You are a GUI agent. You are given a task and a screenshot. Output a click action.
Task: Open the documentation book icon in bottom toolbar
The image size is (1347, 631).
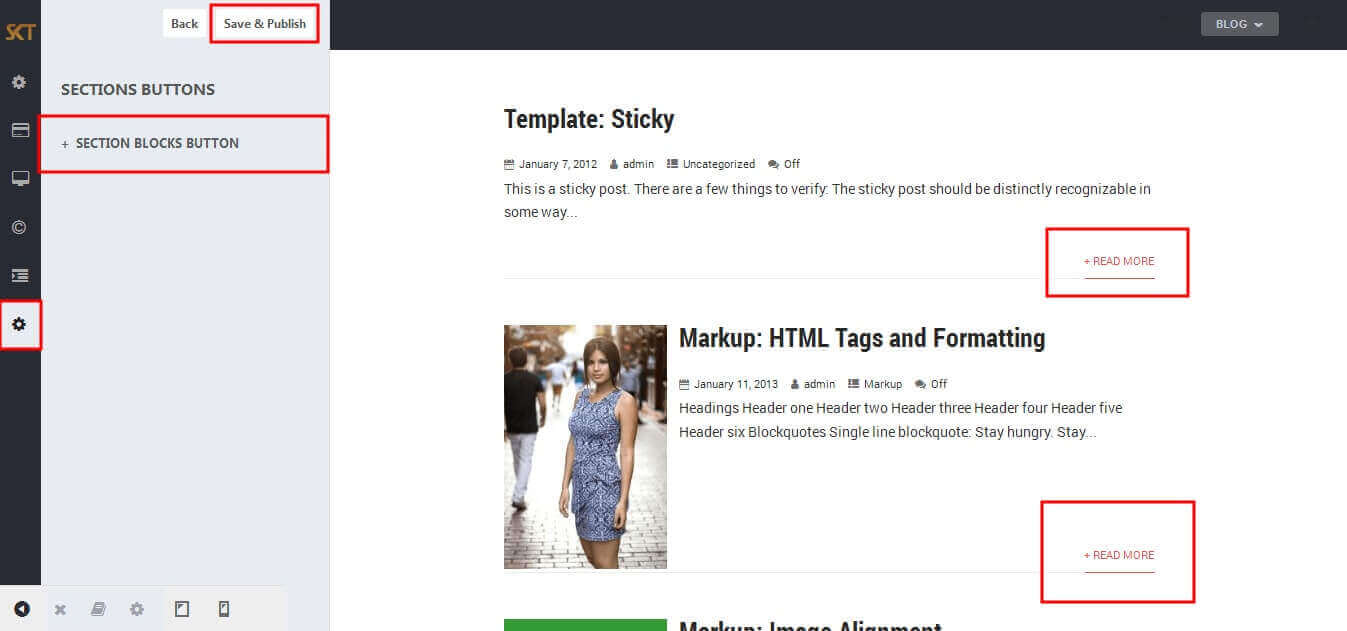pos(98,609)
